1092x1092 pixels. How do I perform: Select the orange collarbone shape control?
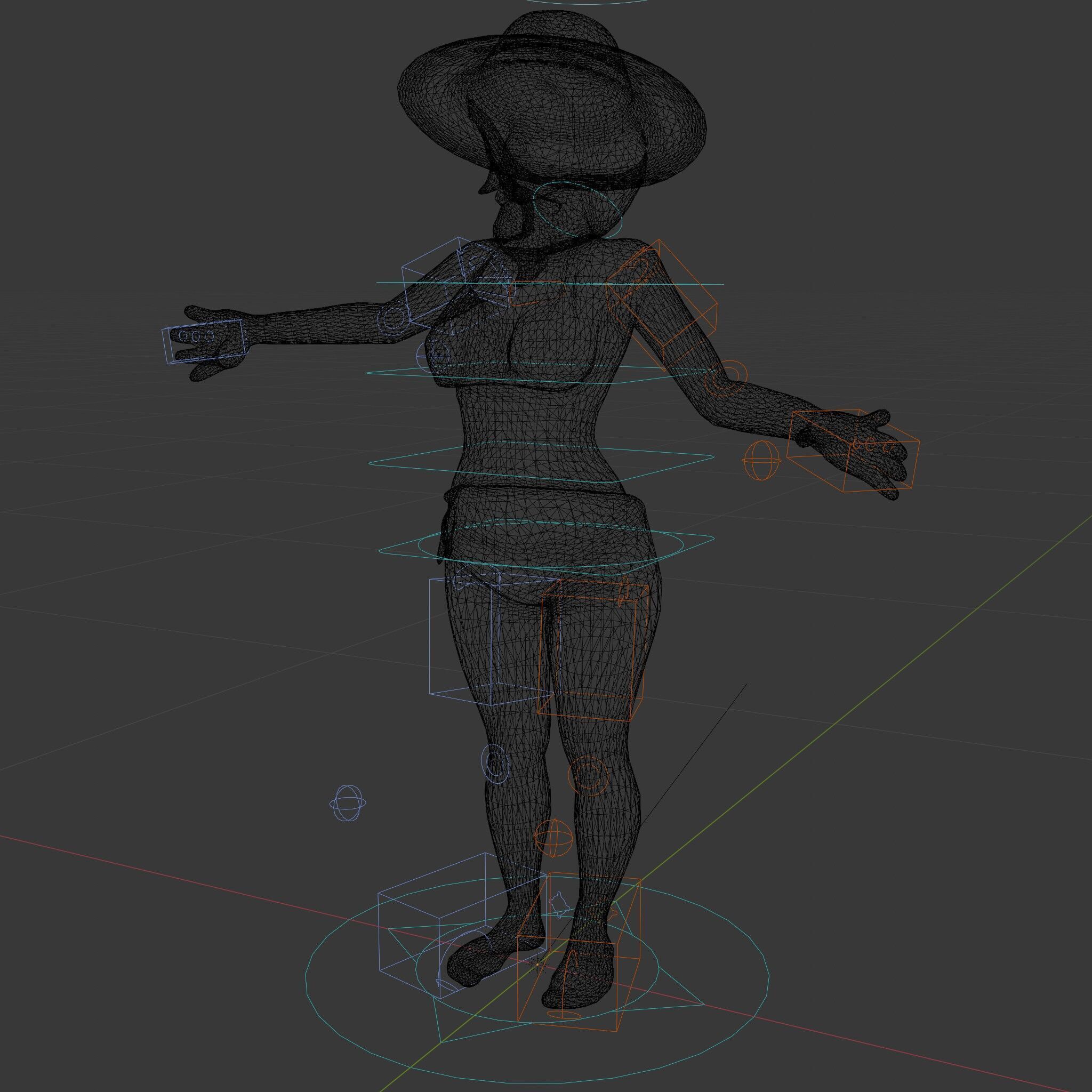pyautogui.click(x=537, y=293)
